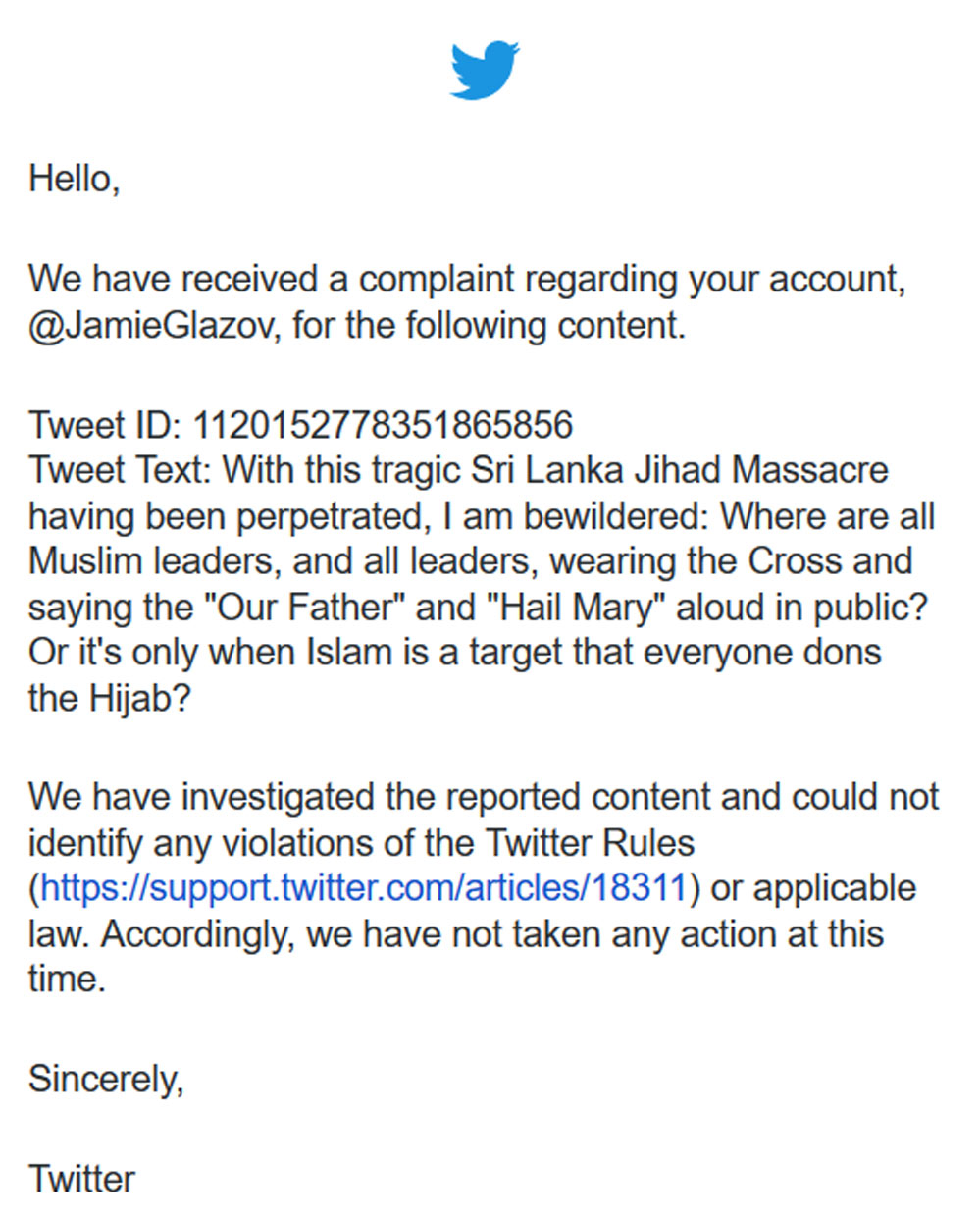Click the 'Hello,' greeting text

(x=75, y=179)
